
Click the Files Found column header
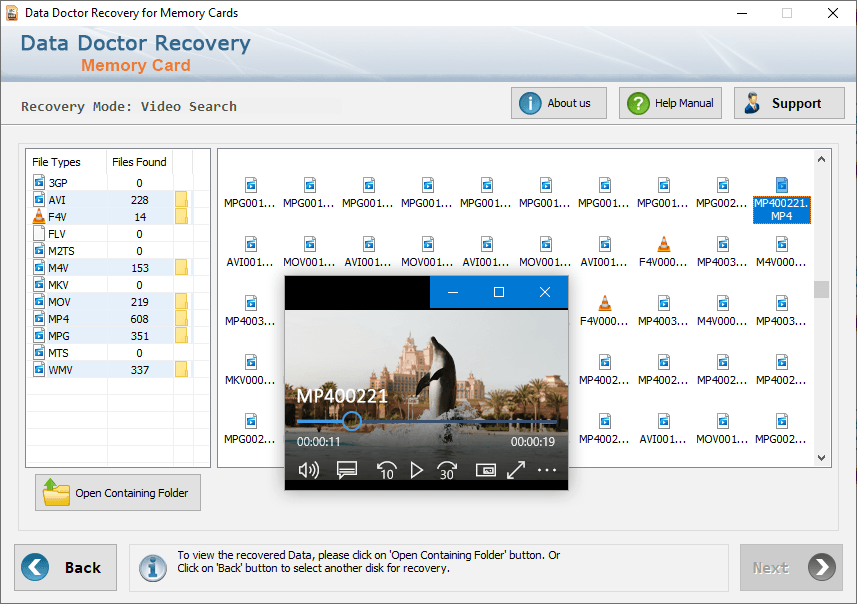pyautogui.click(x=139, y=162)
